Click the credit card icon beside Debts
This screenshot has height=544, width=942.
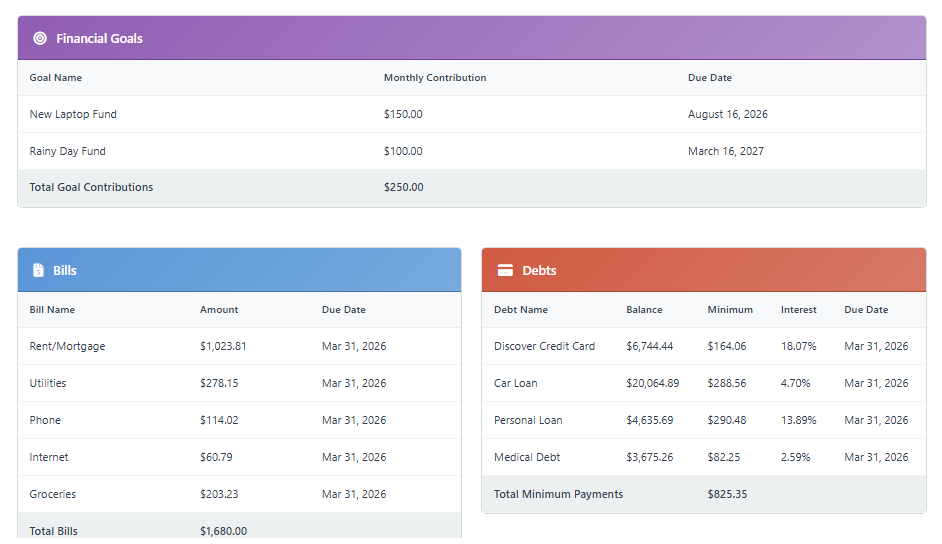(x=505, y=270)
